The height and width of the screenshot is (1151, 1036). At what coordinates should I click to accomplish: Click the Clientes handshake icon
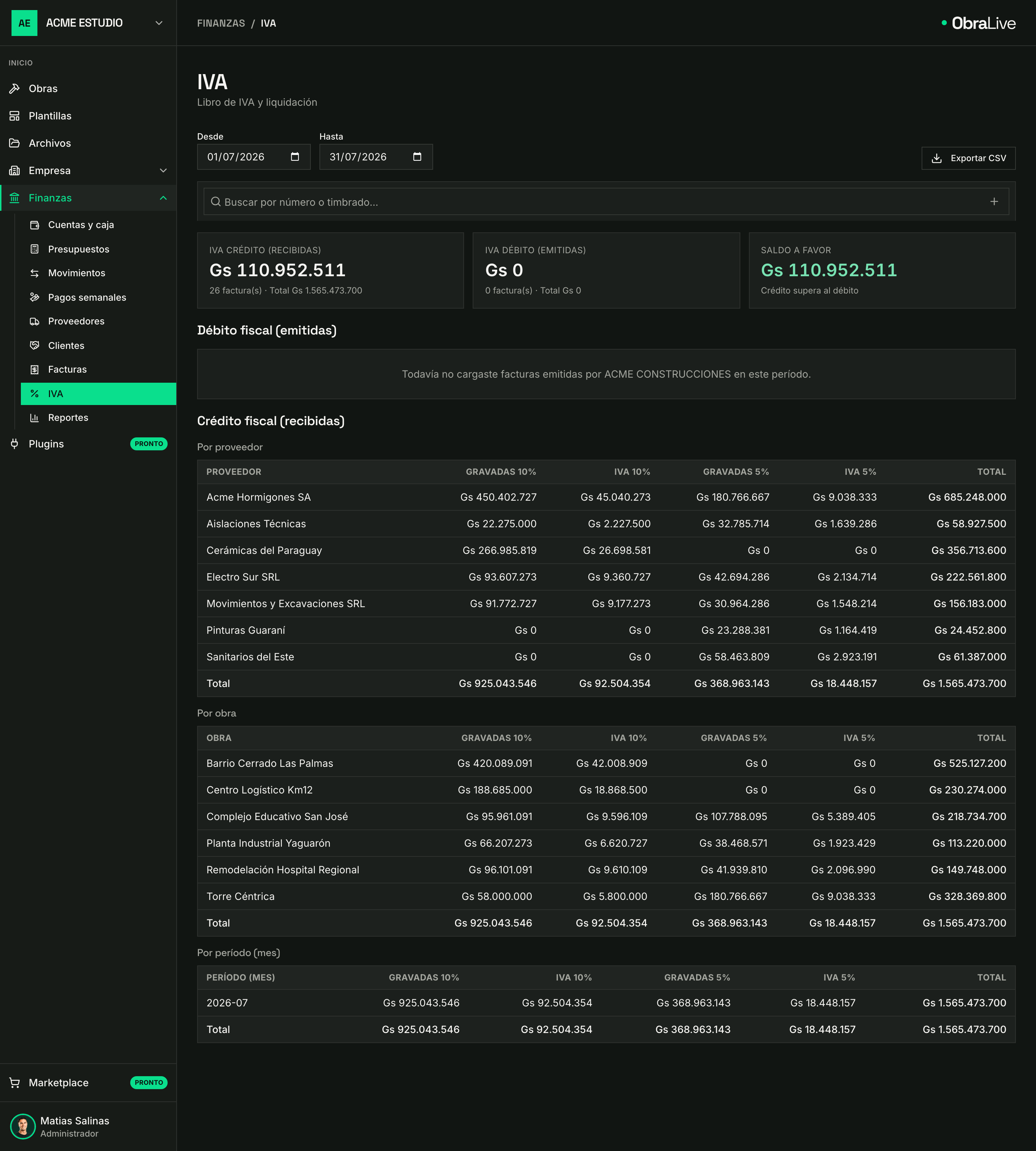pos(35,345)
